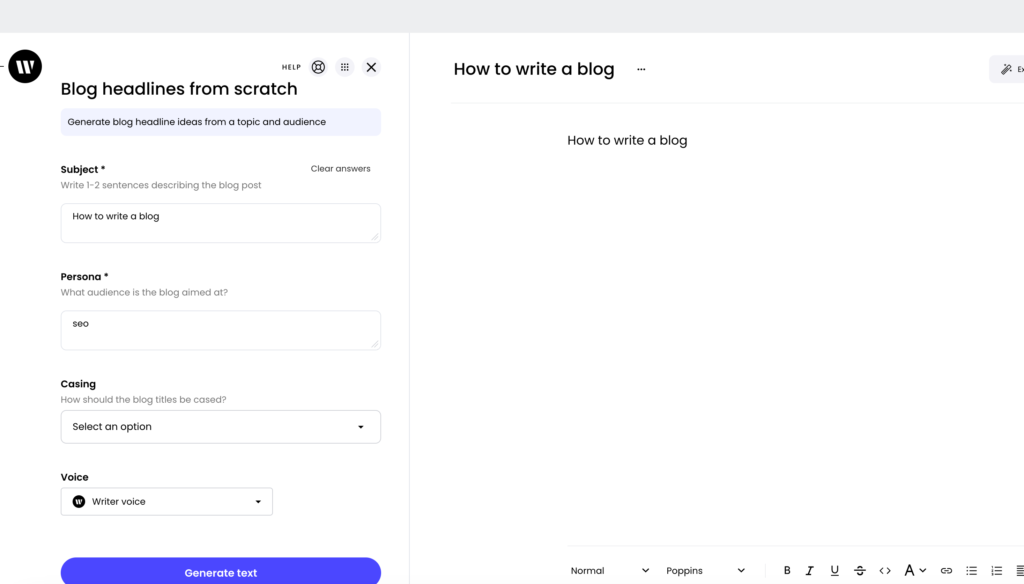Open the Poppins font dropdown

[x=705, y=570]
